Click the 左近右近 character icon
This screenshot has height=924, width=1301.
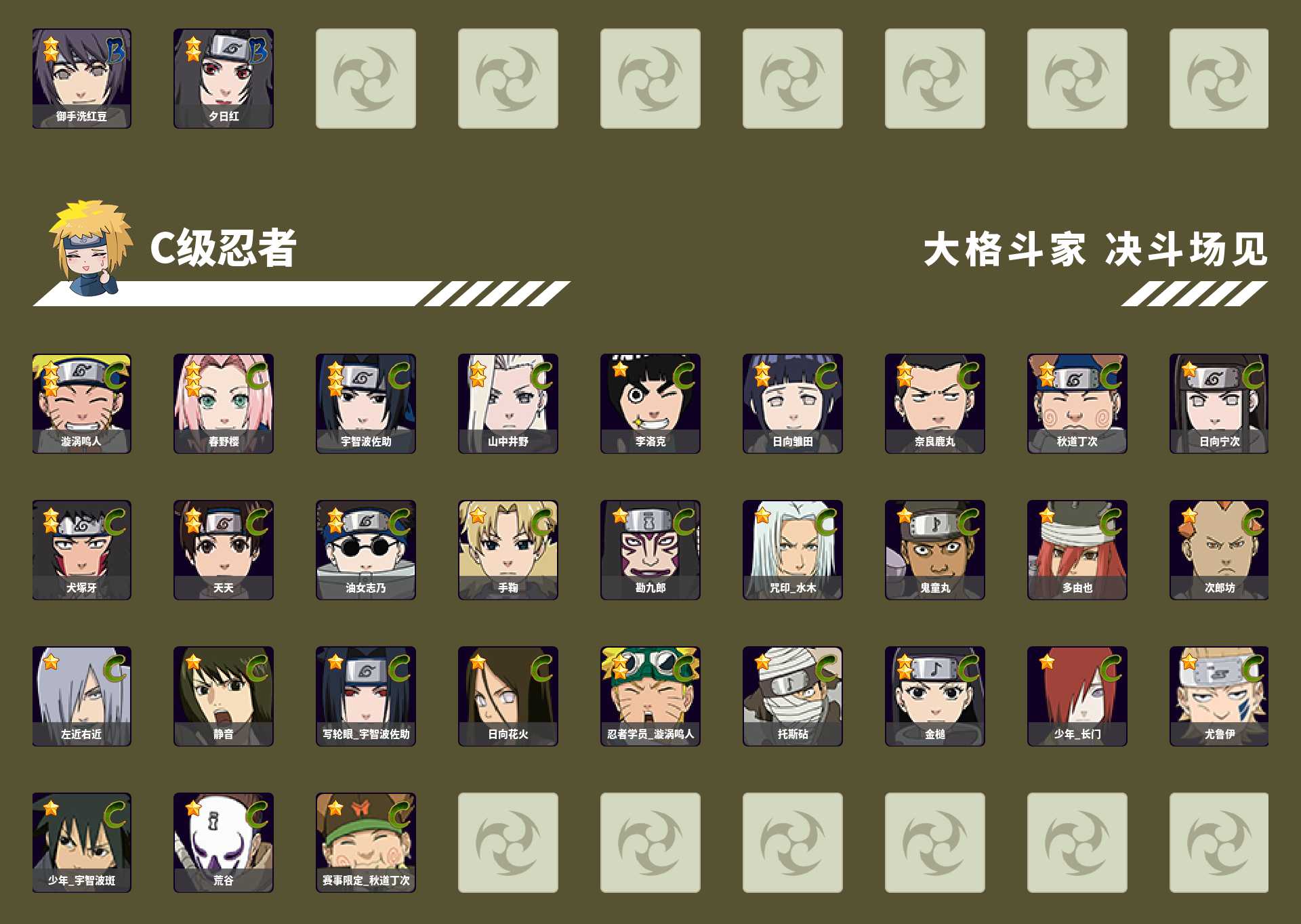click(81, 696)
